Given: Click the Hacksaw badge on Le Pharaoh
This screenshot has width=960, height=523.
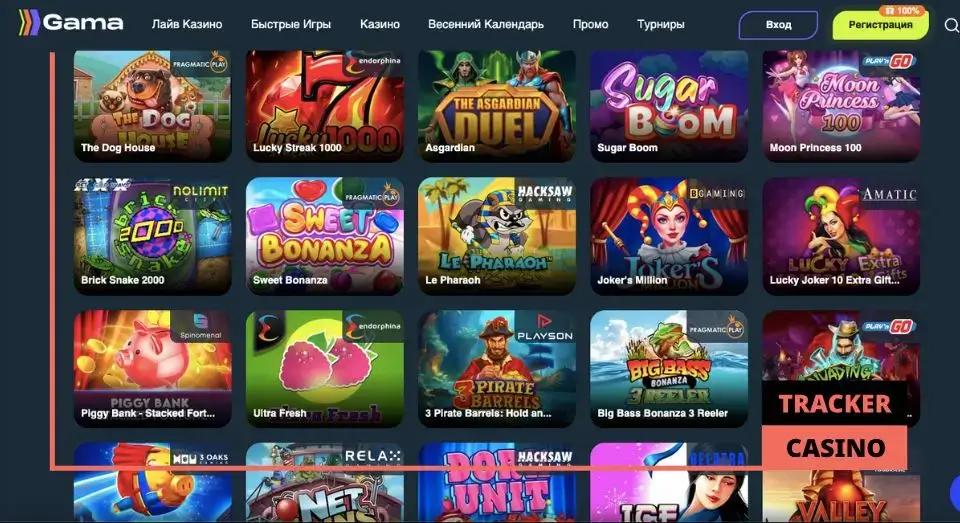Looking at the screenshot, I should click(544, 193).
